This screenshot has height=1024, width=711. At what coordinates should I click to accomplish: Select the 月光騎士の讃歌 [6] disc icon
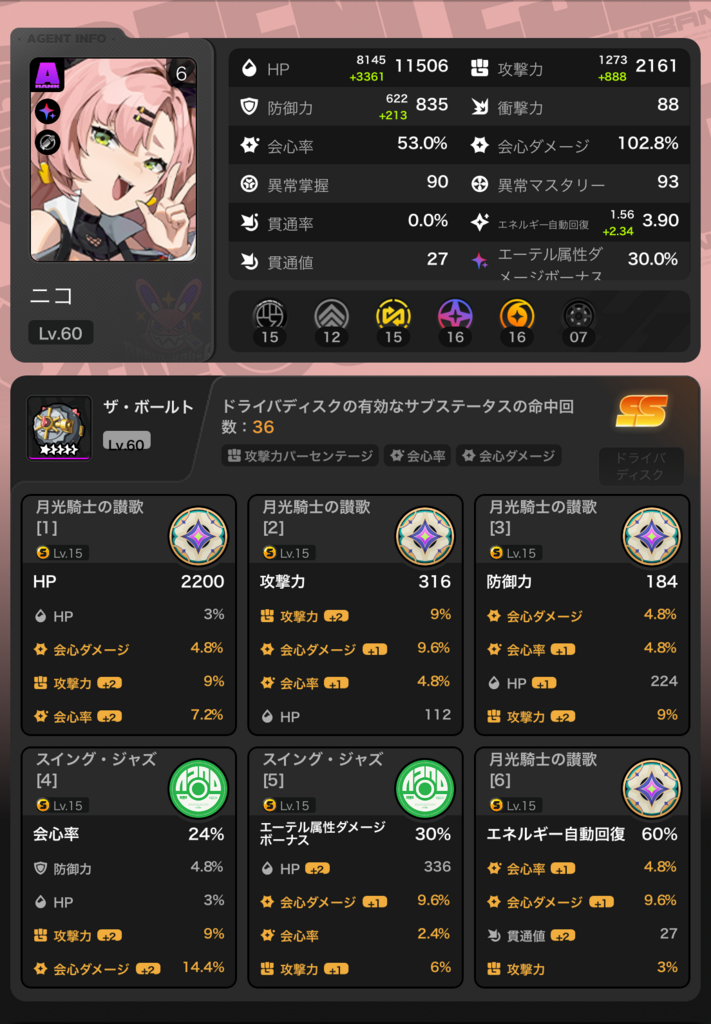coord(652,788)
